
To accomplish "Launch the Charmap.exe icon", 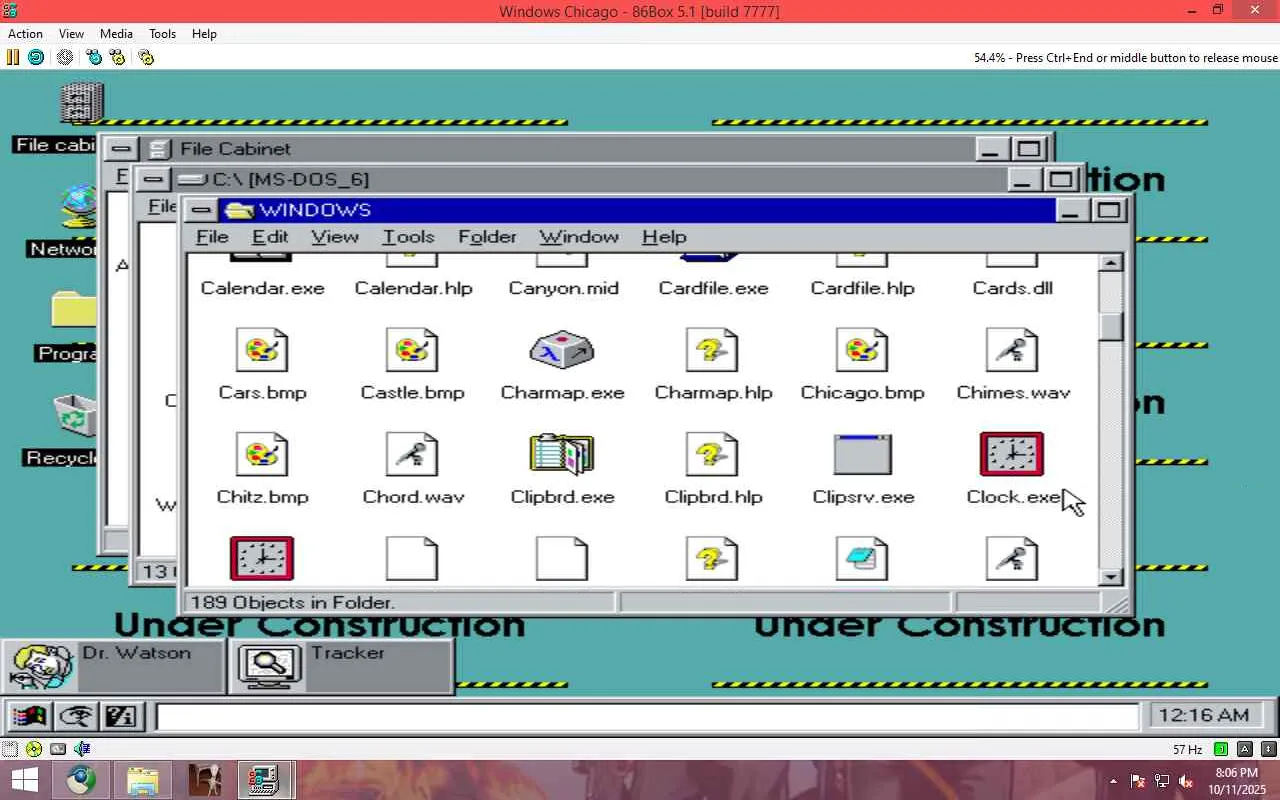I will tap(562, 350).
